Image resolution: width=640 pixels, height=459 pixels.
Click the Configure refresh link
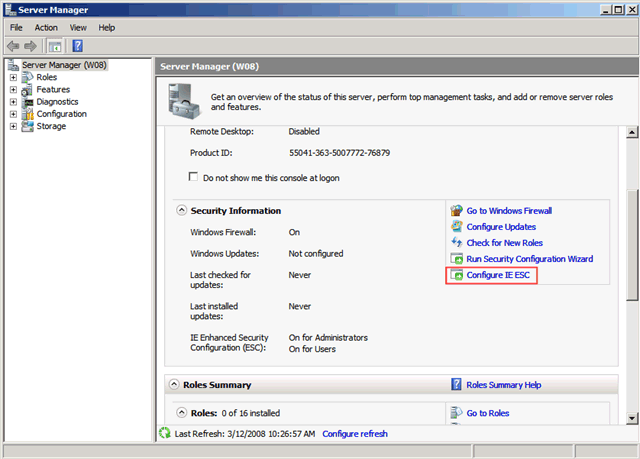tap(355, 434)
